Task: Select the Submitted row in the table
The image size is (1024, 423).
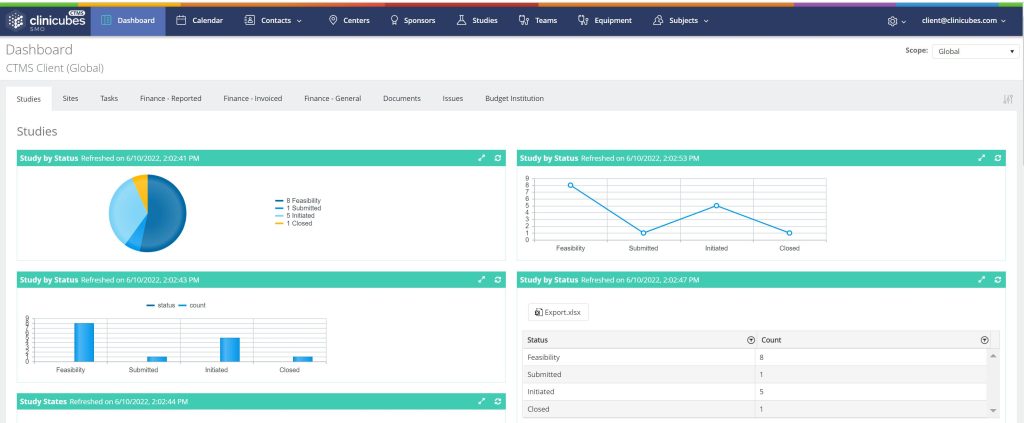Action: [x=755, y=375]
